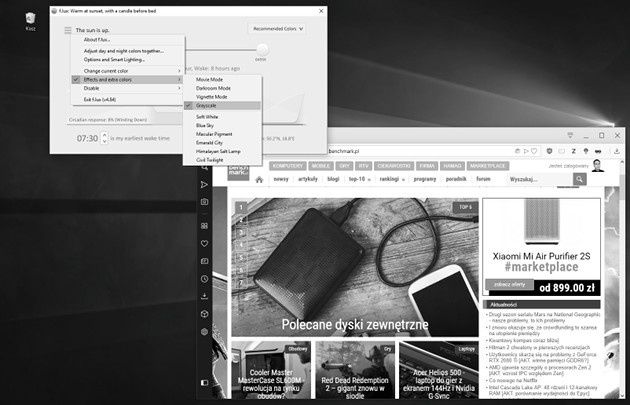Screen dimensions: 630x405
Task: Increase wake time with up arrow
Action: tap(104, 135)
